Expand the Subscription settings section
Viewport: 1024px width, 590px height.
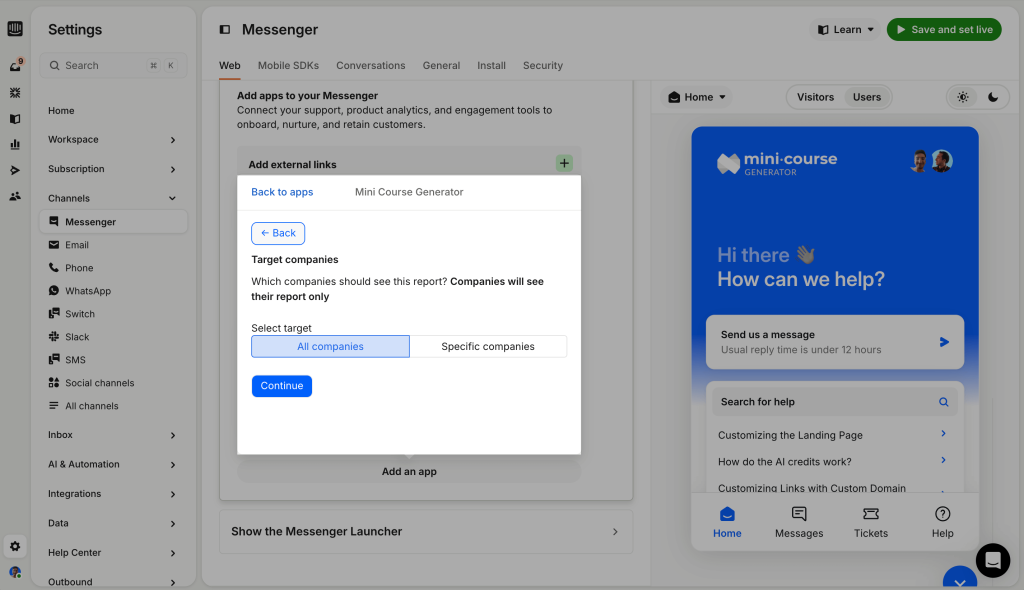point(112,169)
